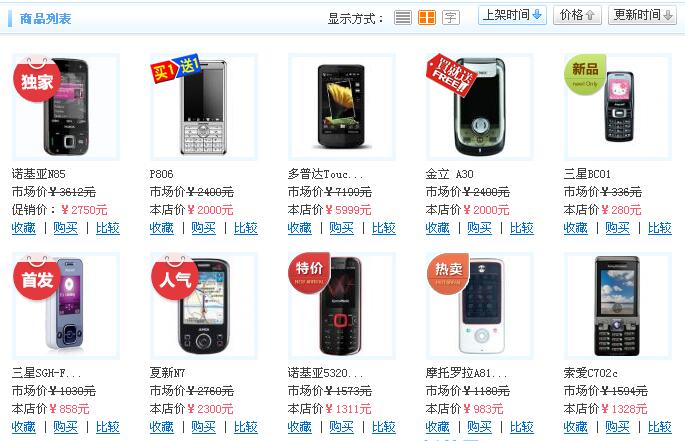Image resolution: width=685 pixels, height=441 pixels.
Task: Open the 诺基亚N85 product image
Action: (x=66, y=107)
